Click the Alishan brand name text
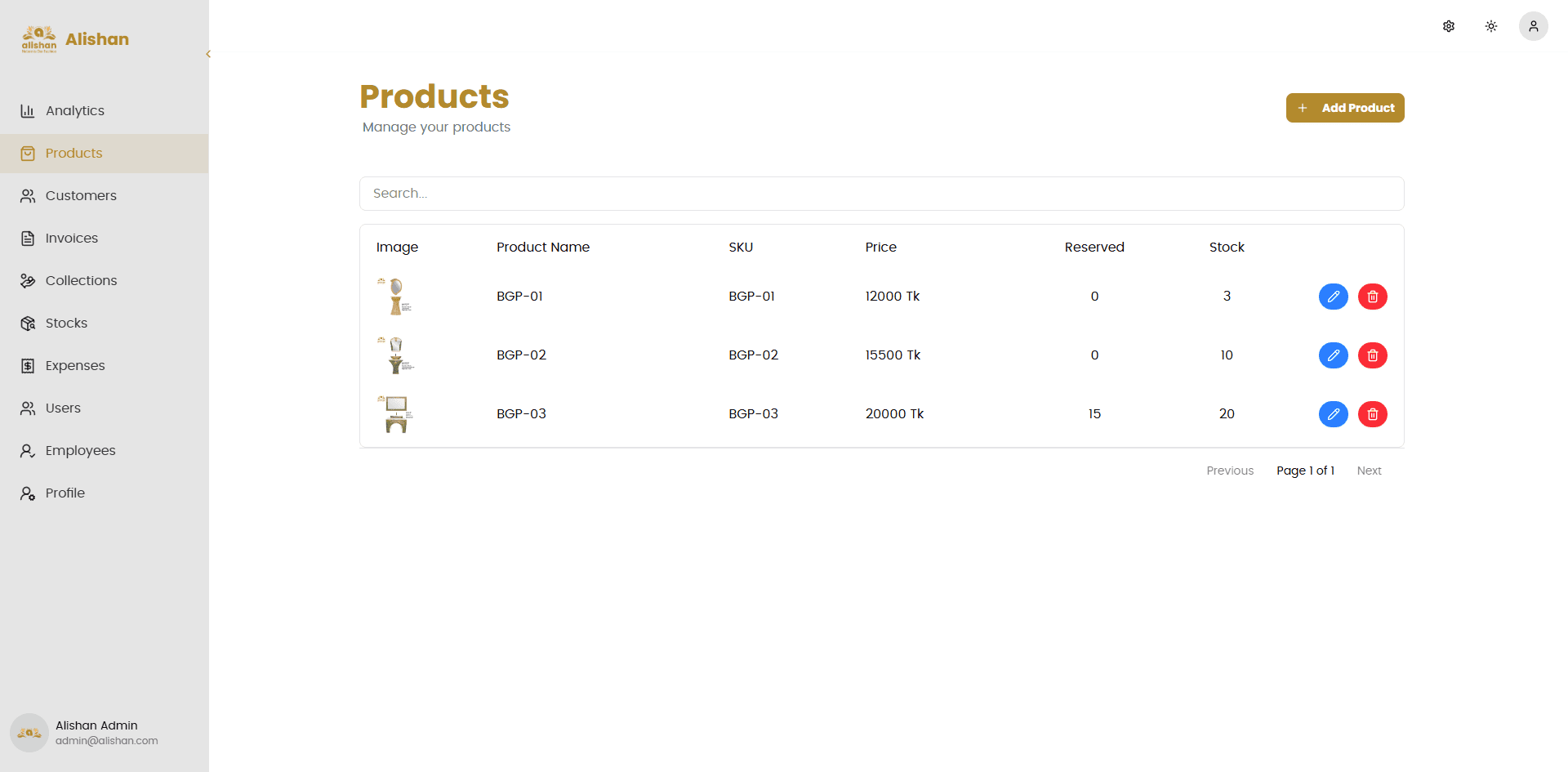 coord(97,39)
